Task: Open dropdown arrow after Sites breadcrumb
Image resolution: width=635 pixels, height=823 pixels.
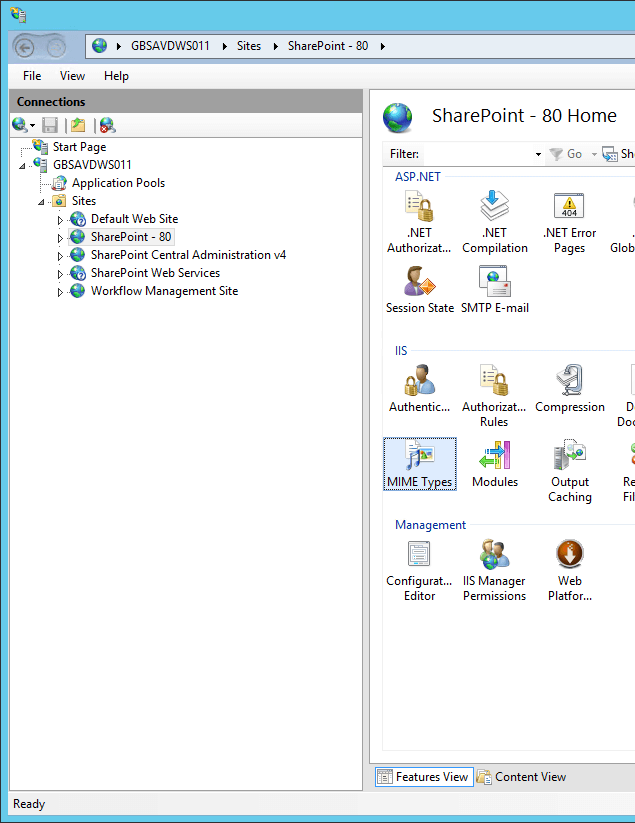Action: (276, 46)
